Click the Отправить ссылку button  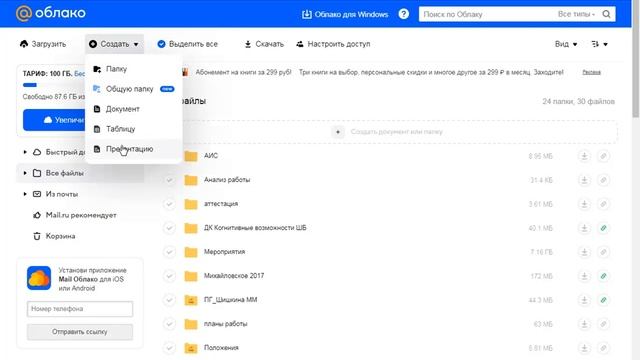point(80,332)
